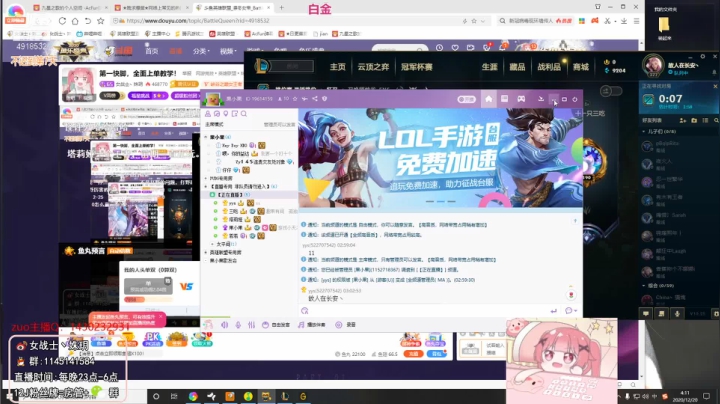Toggle play accompaniment in YY bottom bar
720x404 pixels.
(x=312, y=325)
